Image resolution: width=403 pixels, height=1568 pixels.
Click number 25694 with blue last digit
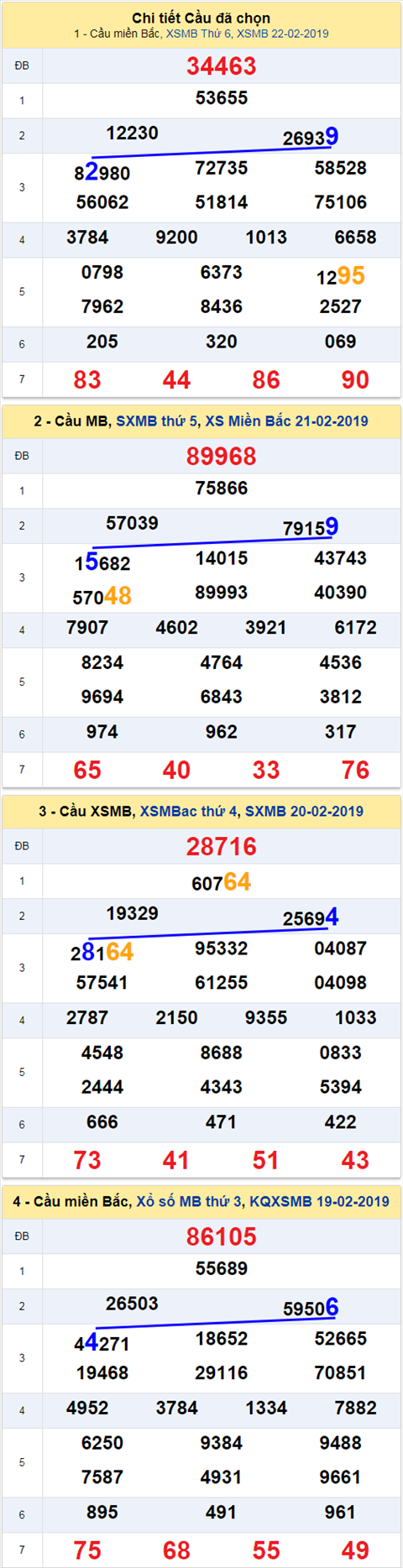311,917
